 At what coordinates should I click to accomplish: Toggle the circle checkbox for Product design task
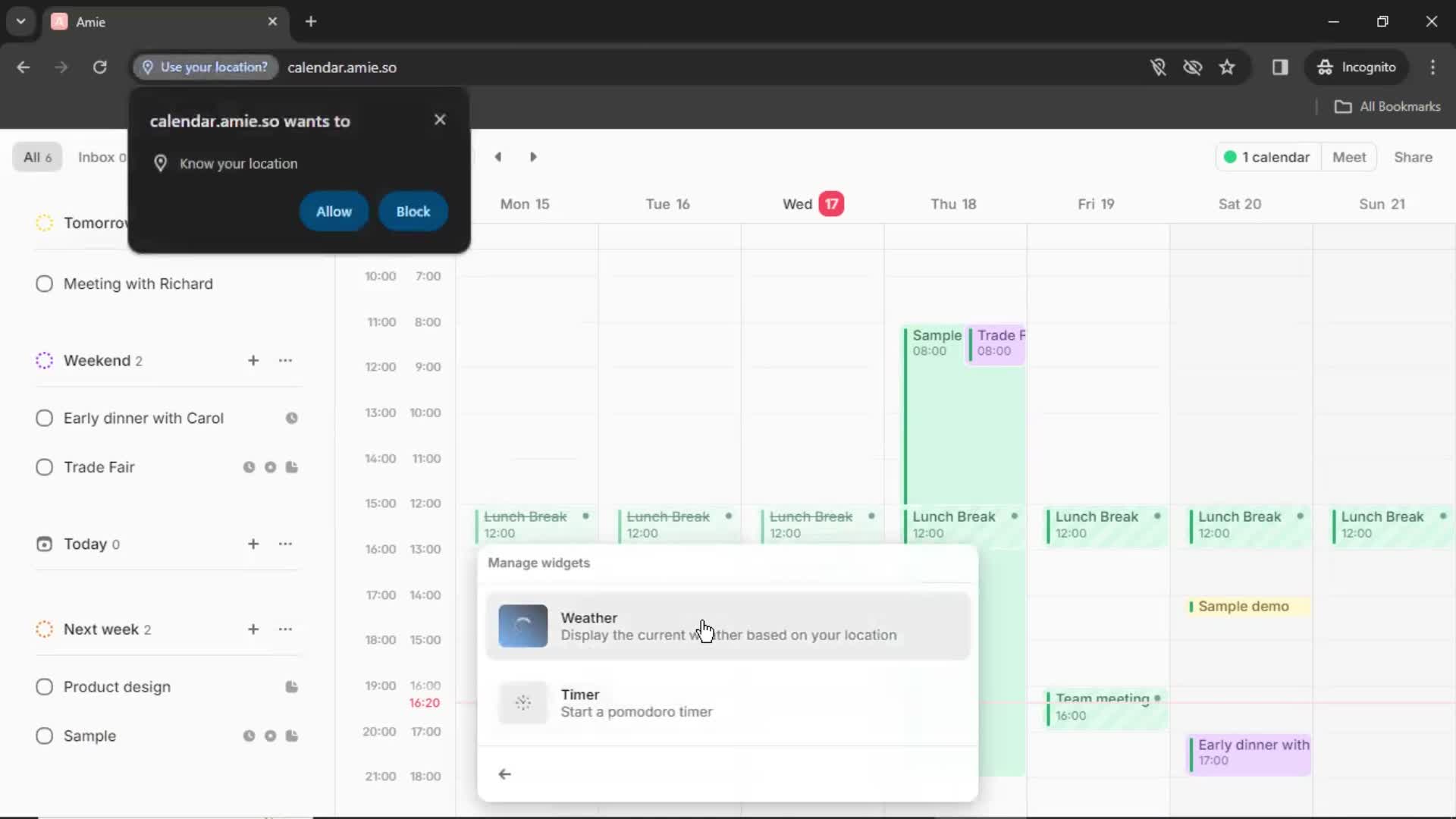pos(43,687)
